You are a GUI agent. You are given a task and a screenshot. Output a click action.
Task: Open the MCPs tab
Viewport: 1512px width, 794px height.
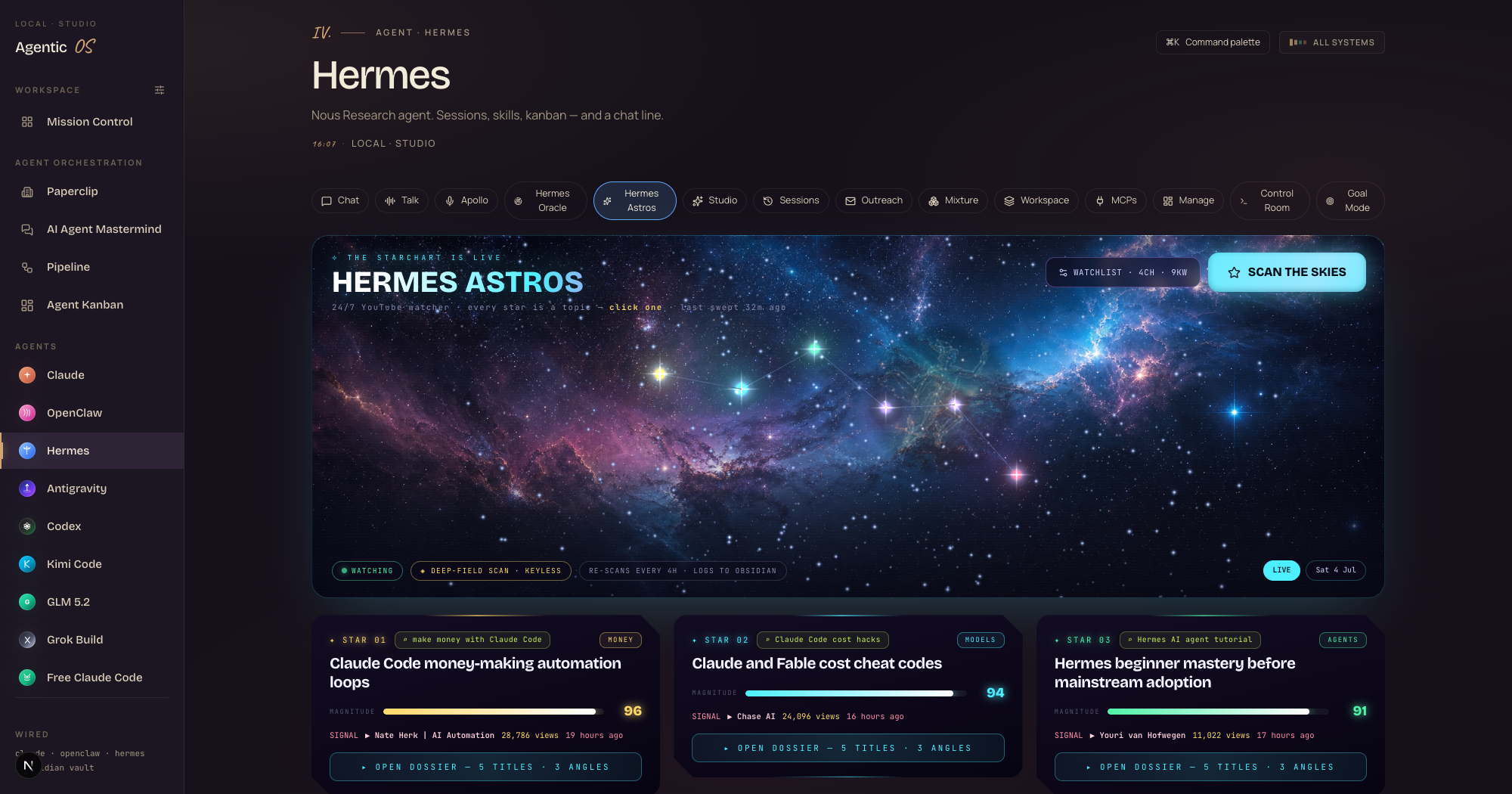pos(1116,200)
